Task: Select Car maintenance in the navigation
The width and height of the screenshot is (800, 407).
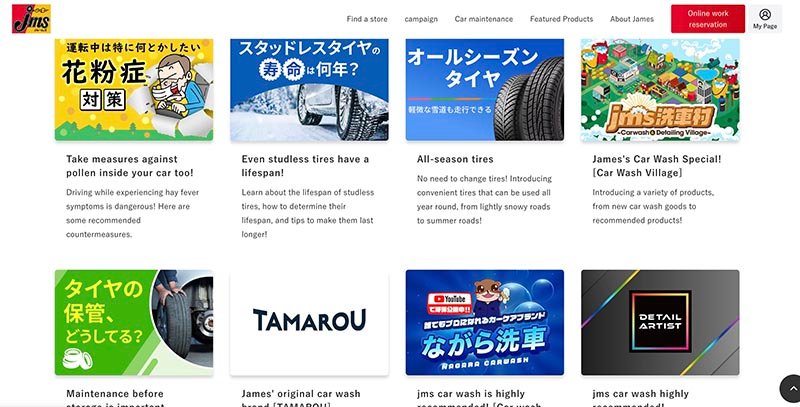Action: 484,19
